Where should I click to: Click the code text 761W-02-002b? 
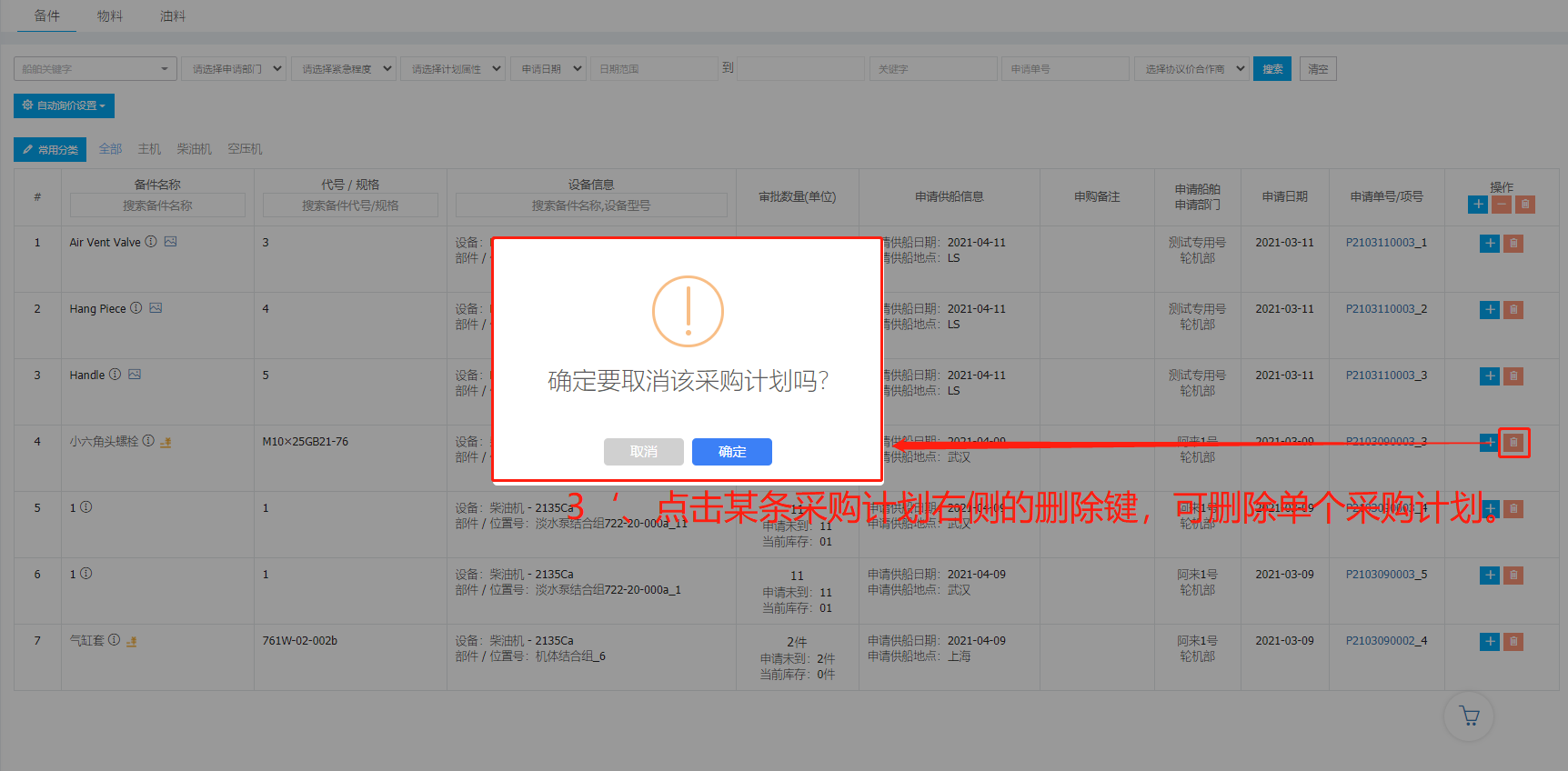click(300, 641)
